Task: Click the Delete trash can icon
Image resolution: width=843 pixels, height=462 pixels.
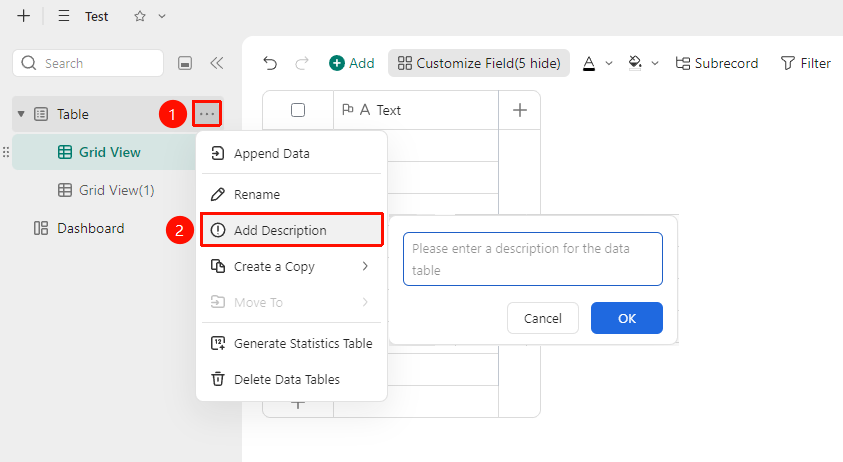Action: pos(218,379)
